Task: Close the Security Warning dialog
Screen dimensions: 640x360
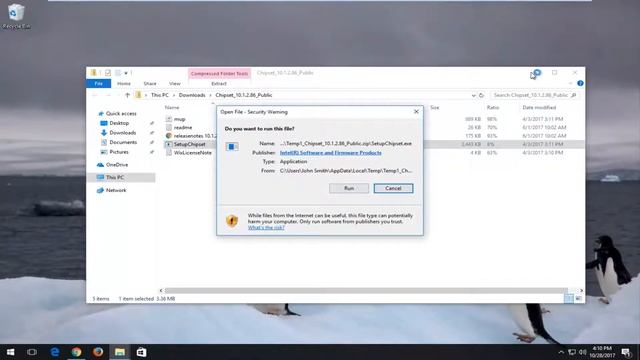Action: click(416, 111)
